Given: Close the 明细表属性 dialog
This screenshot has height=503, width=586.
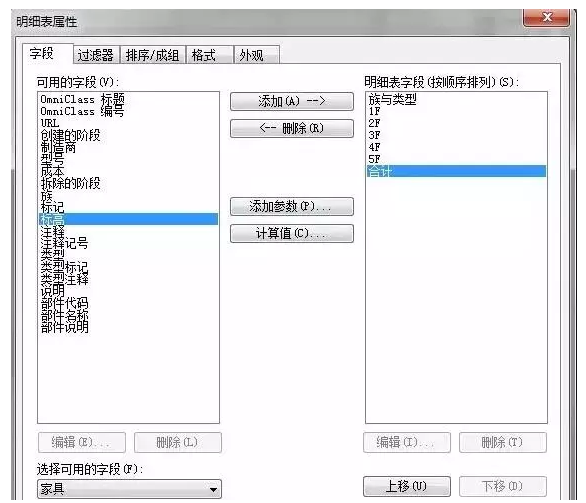Looking at the screenshot, I should 547,17.
